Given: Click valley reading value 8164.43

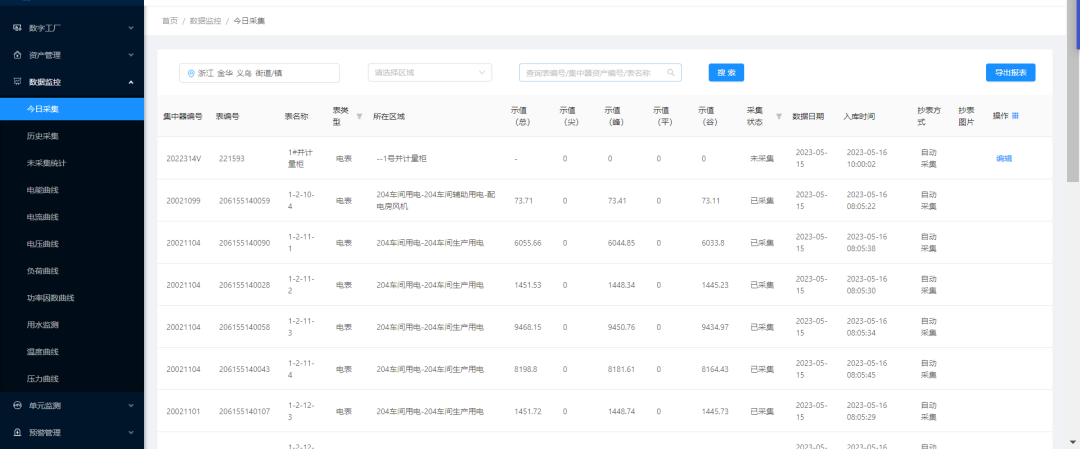Looking at the screenshot, I should click(715, 369).
